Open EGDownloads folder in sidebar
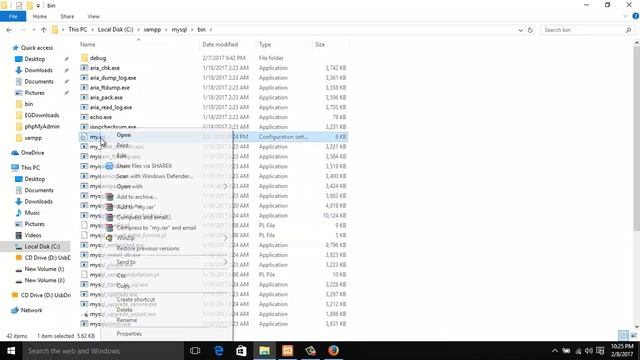Screen dimensions: 640x360 tap(42, 116)
